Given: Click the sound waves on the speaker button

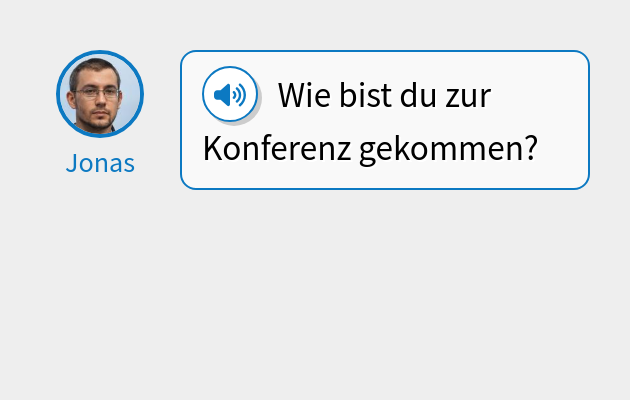Looking at the screenshot, I should click(x=238, y=95).
